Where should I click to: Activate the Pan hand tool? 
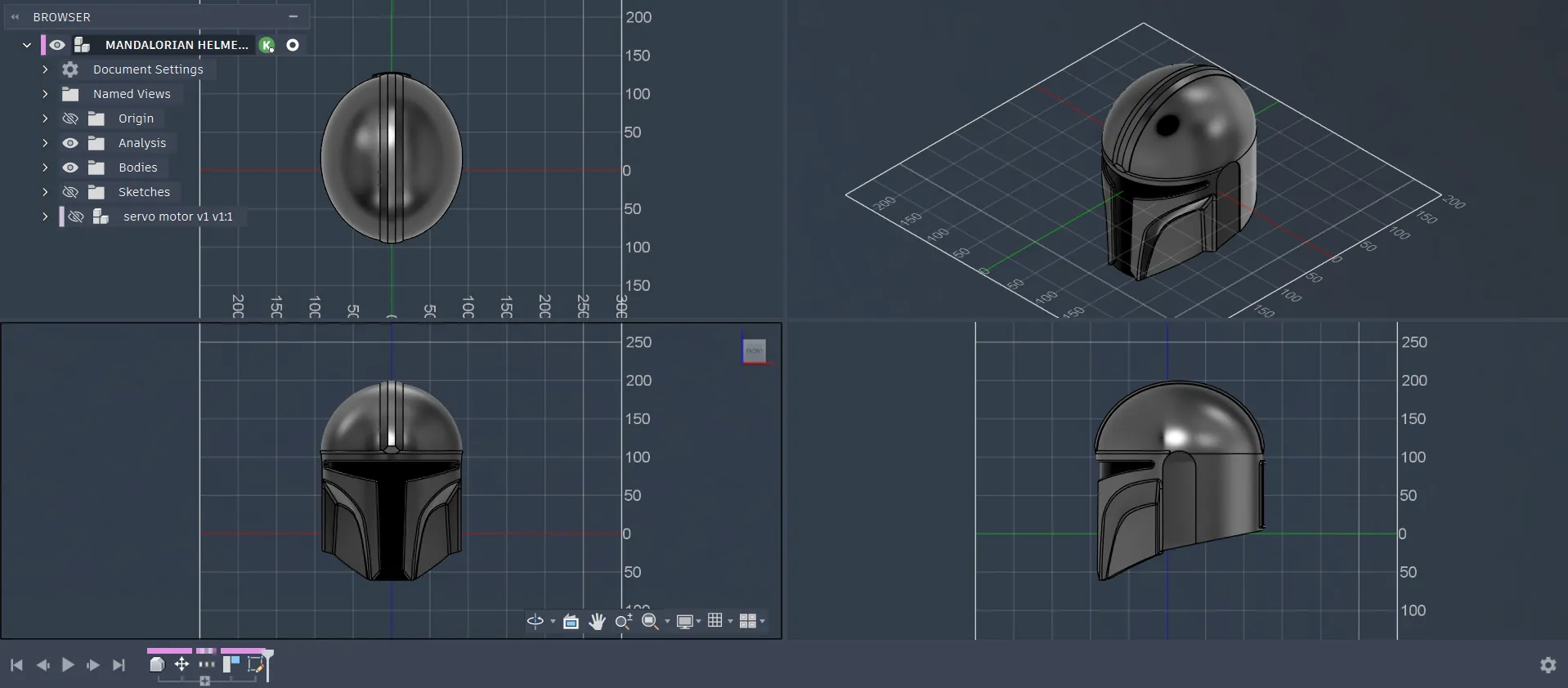[x=597, y=622]
